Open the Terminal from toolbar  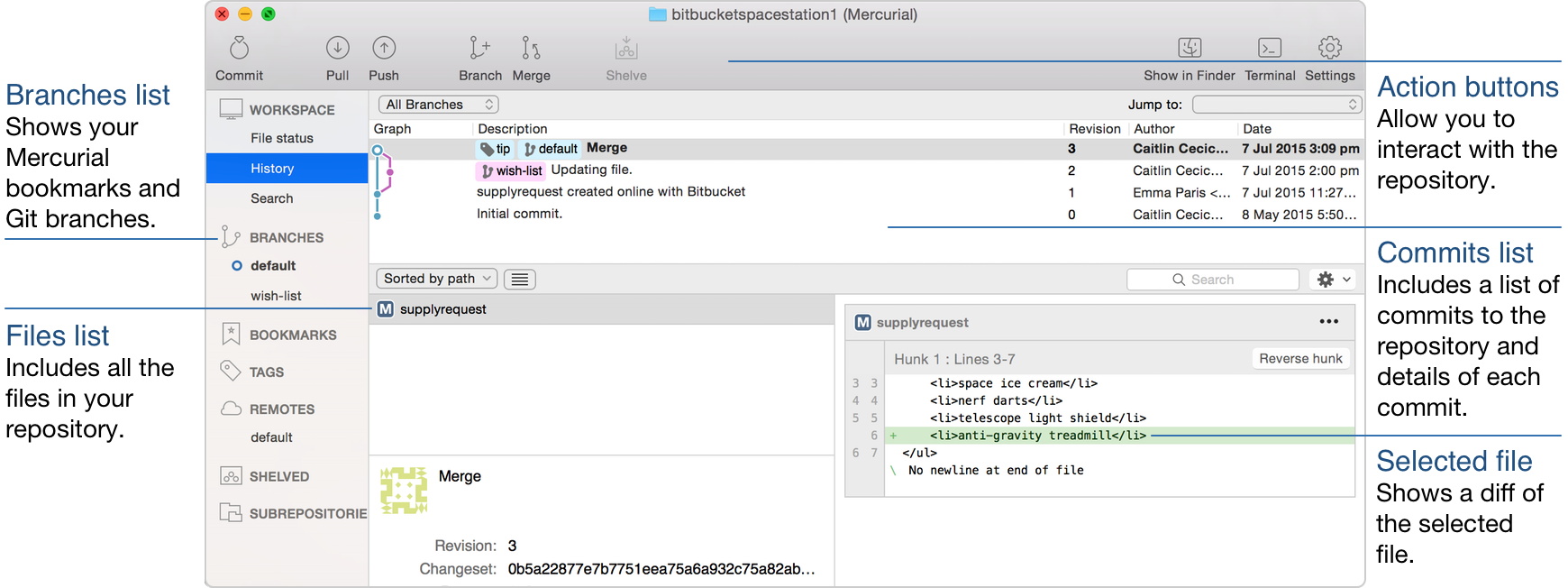coord(1270,48)
